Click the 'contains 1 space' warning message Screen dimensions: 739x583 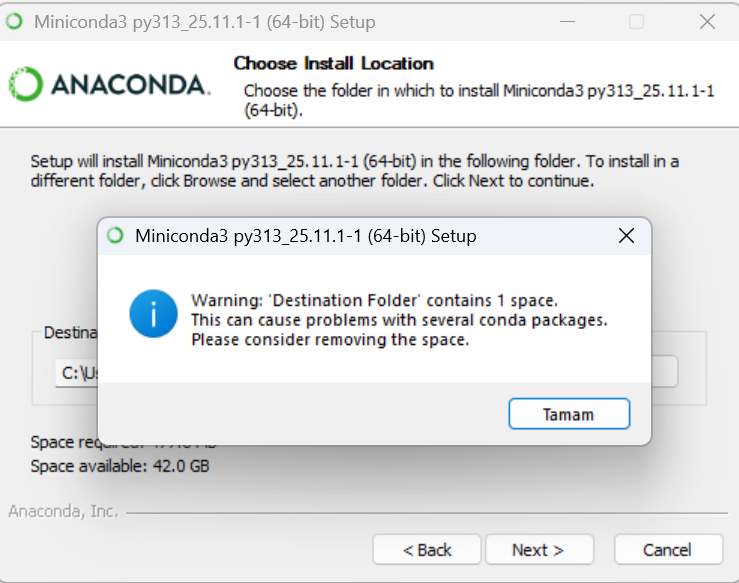(x=374, y=301)
